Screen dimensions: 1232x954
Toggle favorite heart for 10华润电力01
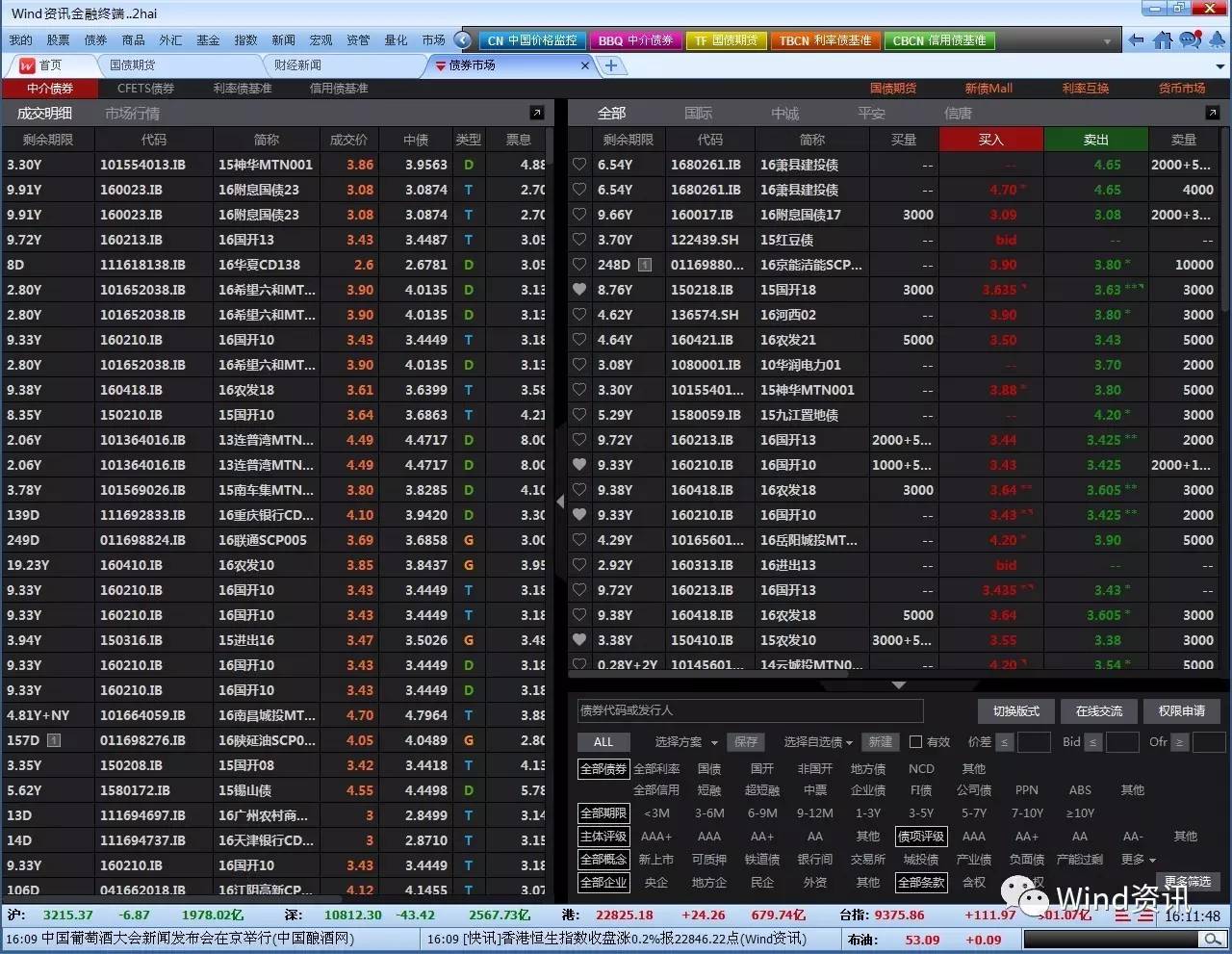click(579, 365)
